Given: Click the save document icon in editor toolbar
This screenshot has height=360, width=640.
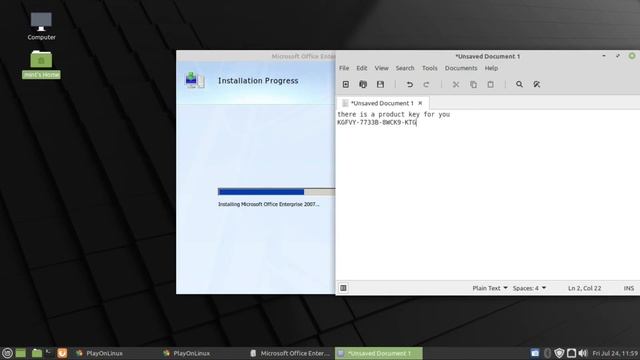Looking at the screenshot, I should 380,84.
